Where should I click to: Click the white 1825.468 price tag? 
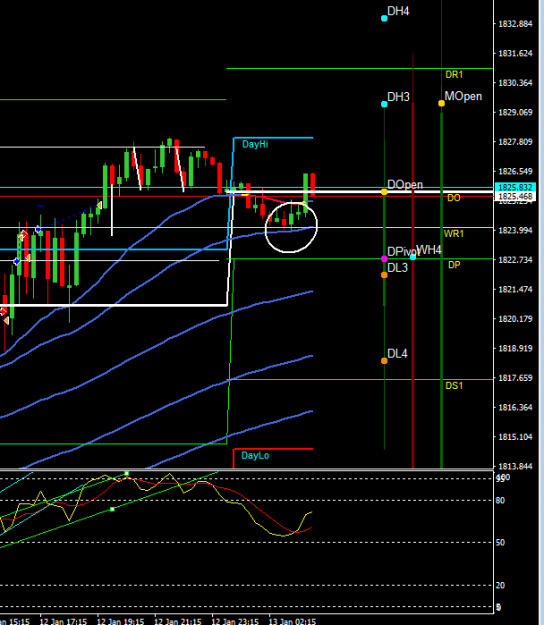517,196
